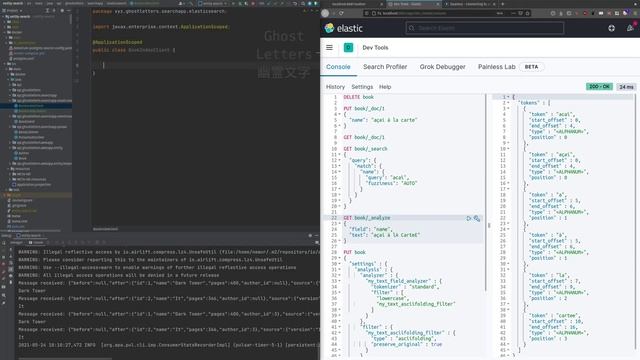Viewport: 640px width, 360px height.
Task: Open the run configuration dropdown in IntelliJ toolbar
Action: [212, 3]
